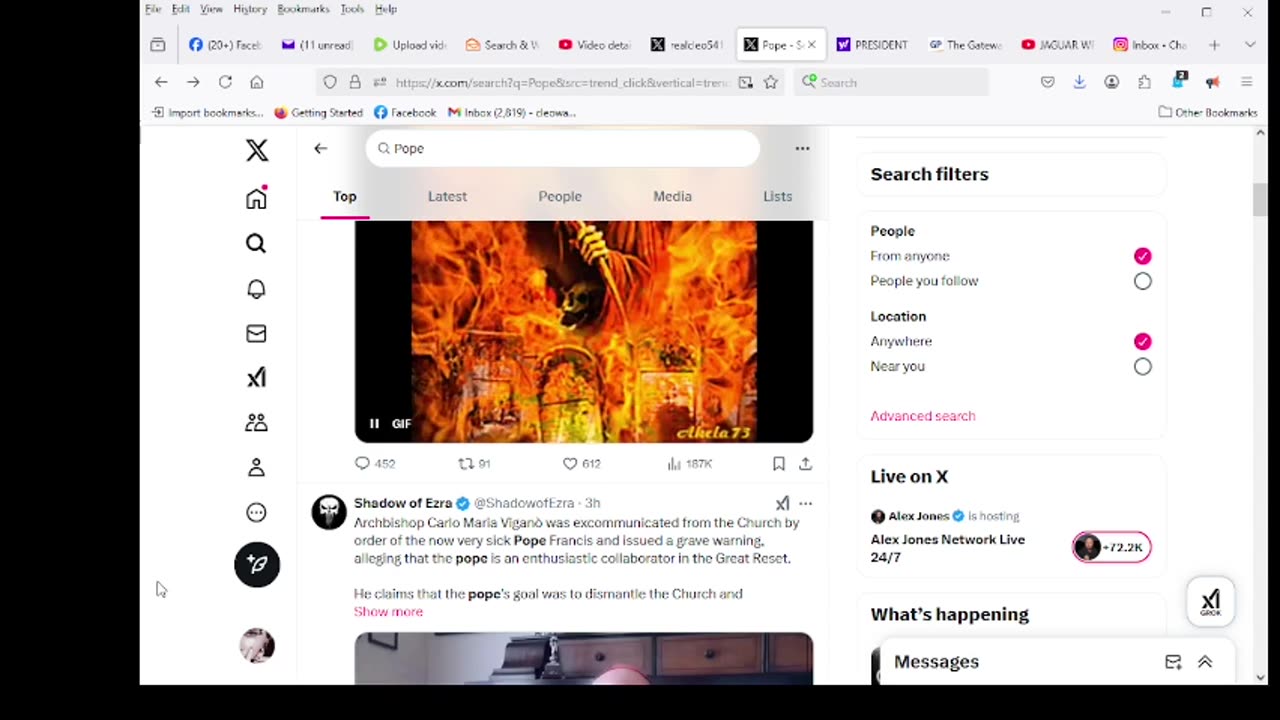Open more menu on Shadow of Ezra post

point(805,503)
